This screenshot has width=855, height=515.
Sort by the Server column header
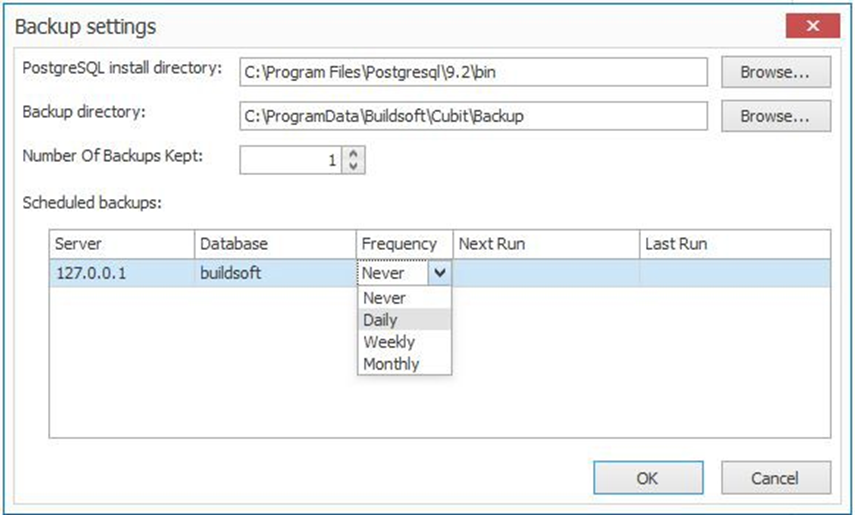point(122,244)
